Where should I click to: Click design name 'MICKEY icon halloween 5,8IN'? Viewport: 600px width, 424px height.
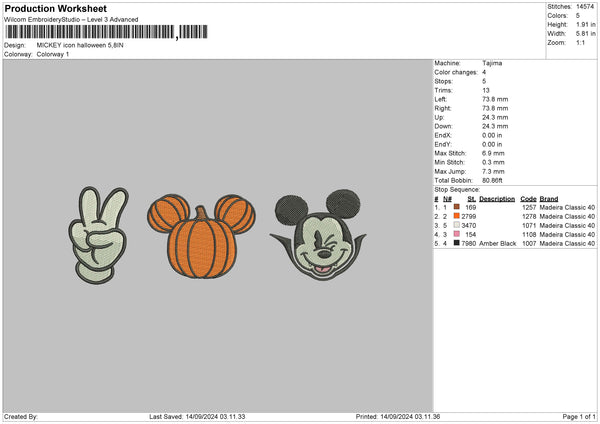80,45
